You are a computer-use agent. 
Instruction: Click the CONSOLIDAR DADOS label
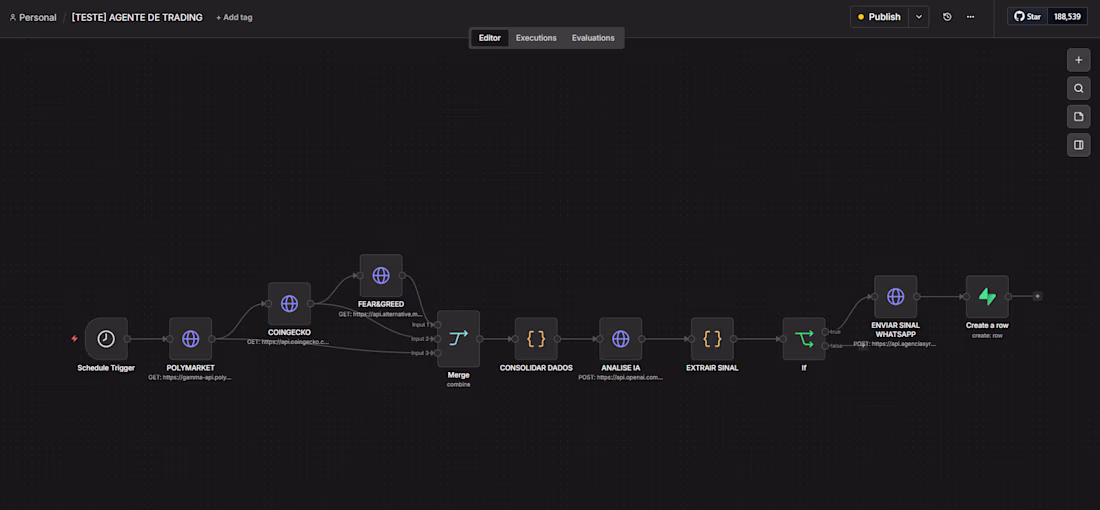pos(536,368)
